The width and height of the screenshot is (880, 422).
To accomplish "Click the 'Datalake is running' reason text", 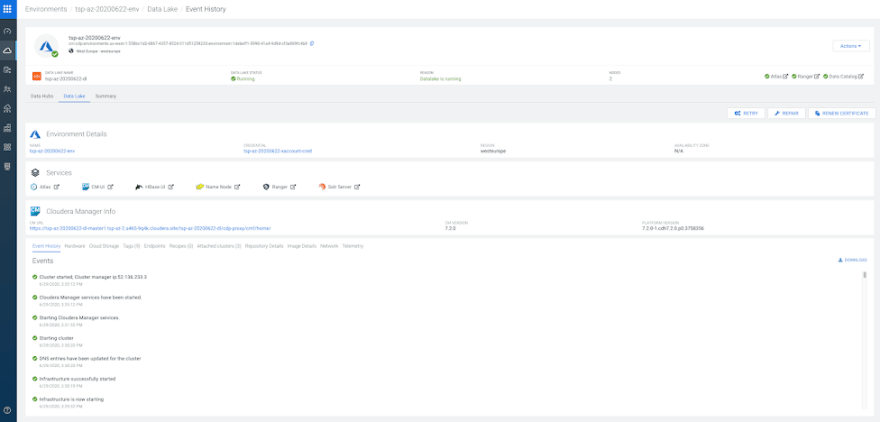I will click(x=441, y=79).
